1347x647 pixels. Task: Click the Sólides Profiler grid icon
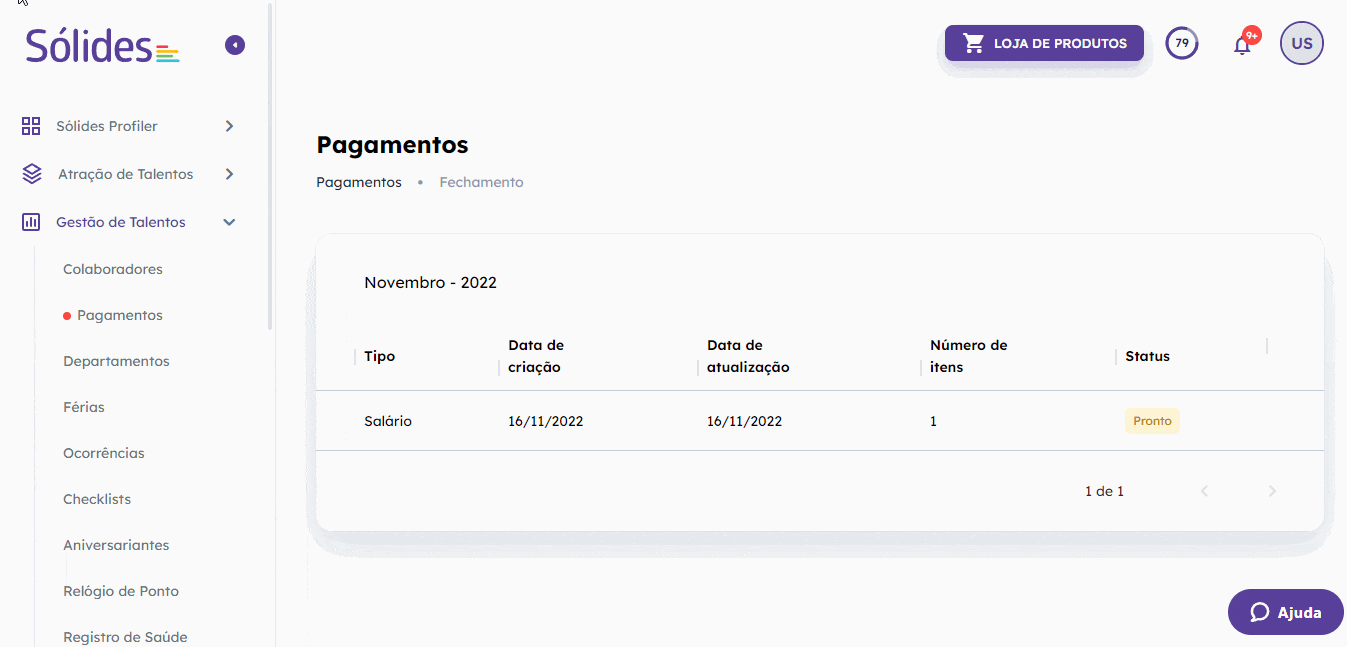coord(31,126)
